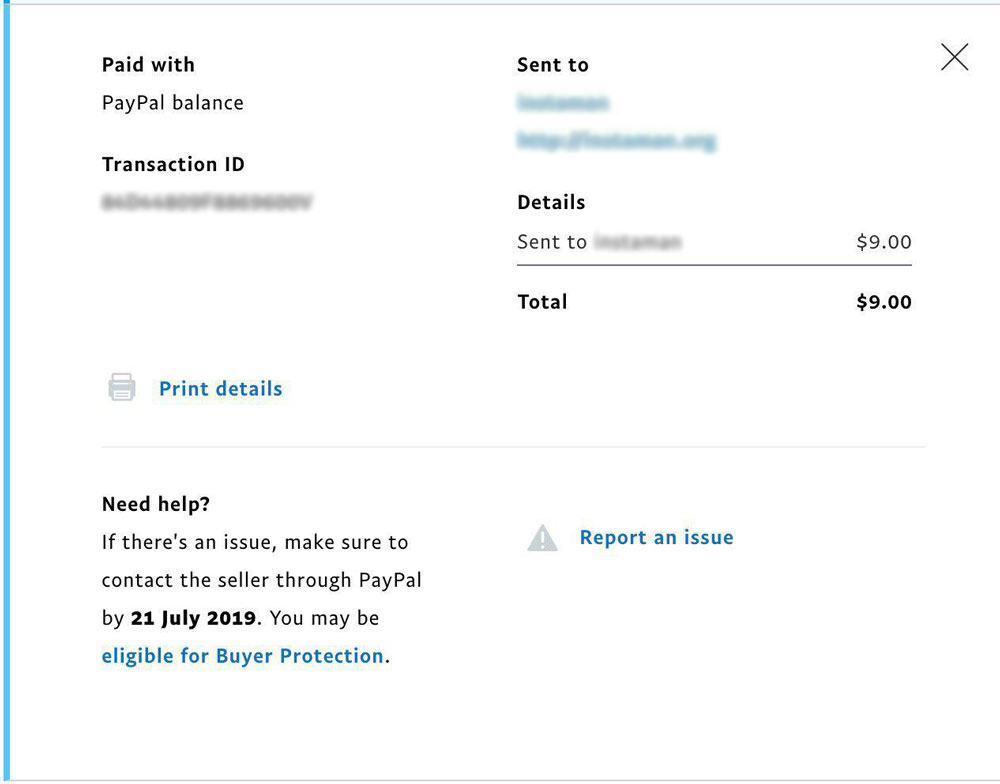
Task: Close the transaction details panel
Action: pyautogui.click(x=954, y=57)
